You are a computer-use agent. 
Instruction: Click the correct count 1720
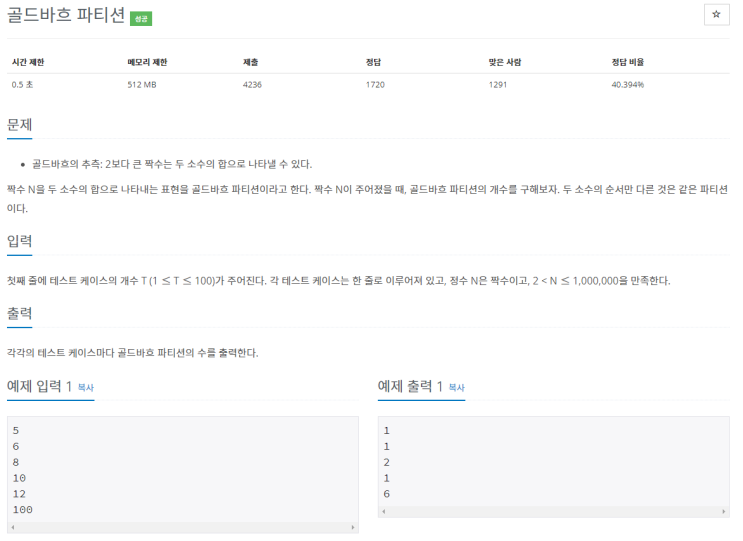point(375,85)
